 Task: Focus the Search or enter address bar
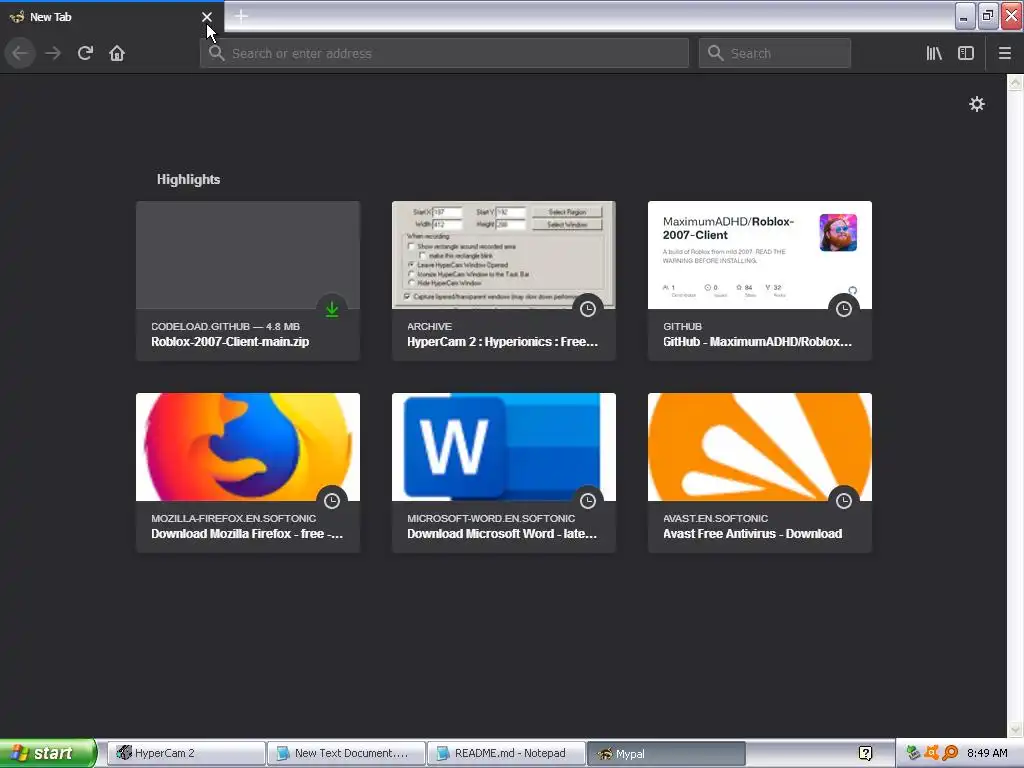(444, 53)
